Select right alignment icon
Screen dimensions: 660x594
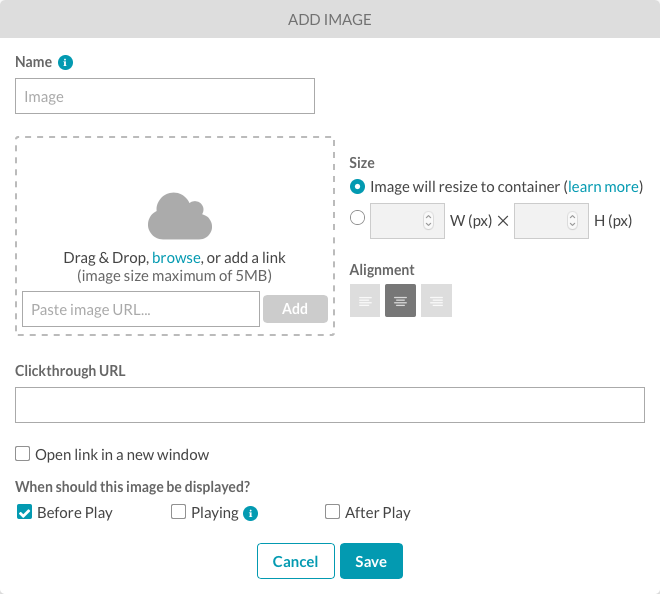tap(436, 301)
